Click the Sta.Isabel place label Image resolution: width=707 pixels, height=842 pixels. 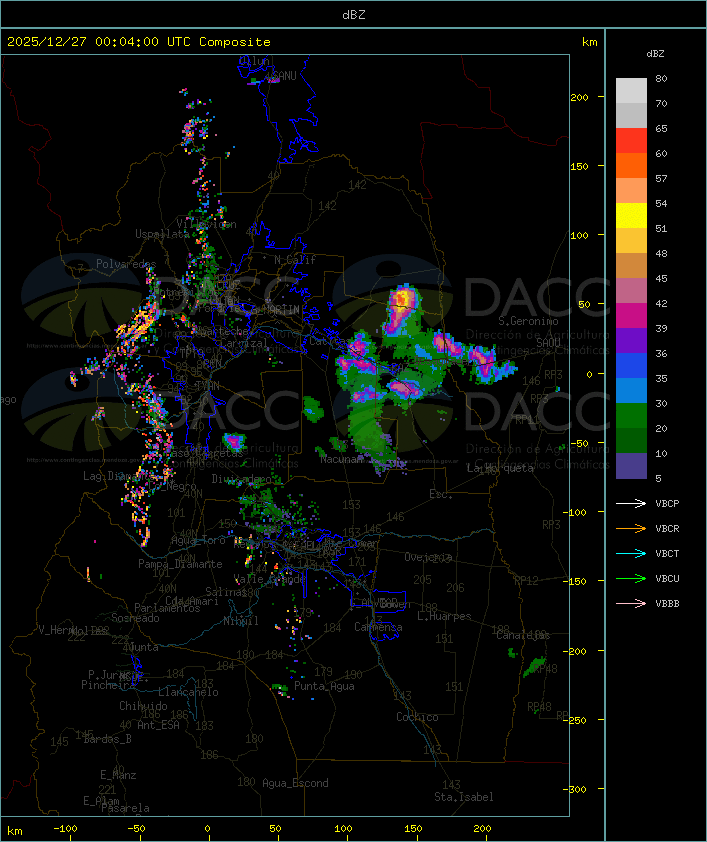click(464, 797)
